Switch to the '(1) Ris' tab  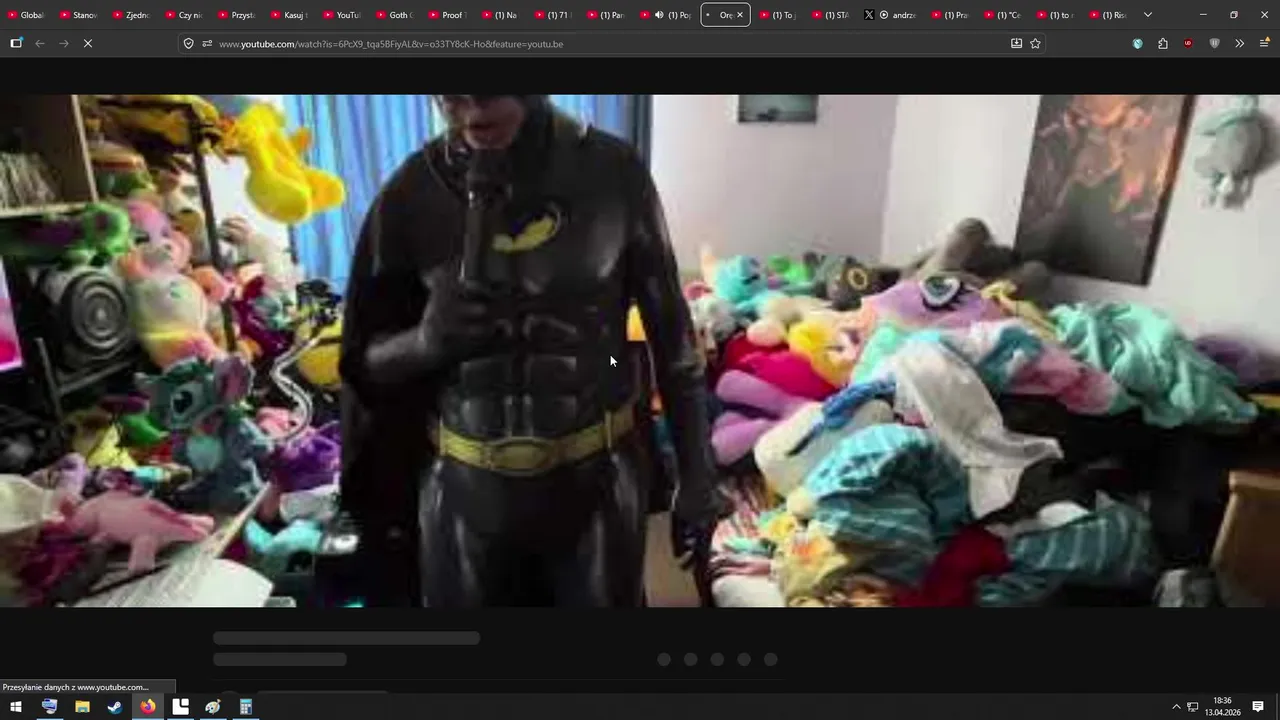click(x=1108, y=15)
